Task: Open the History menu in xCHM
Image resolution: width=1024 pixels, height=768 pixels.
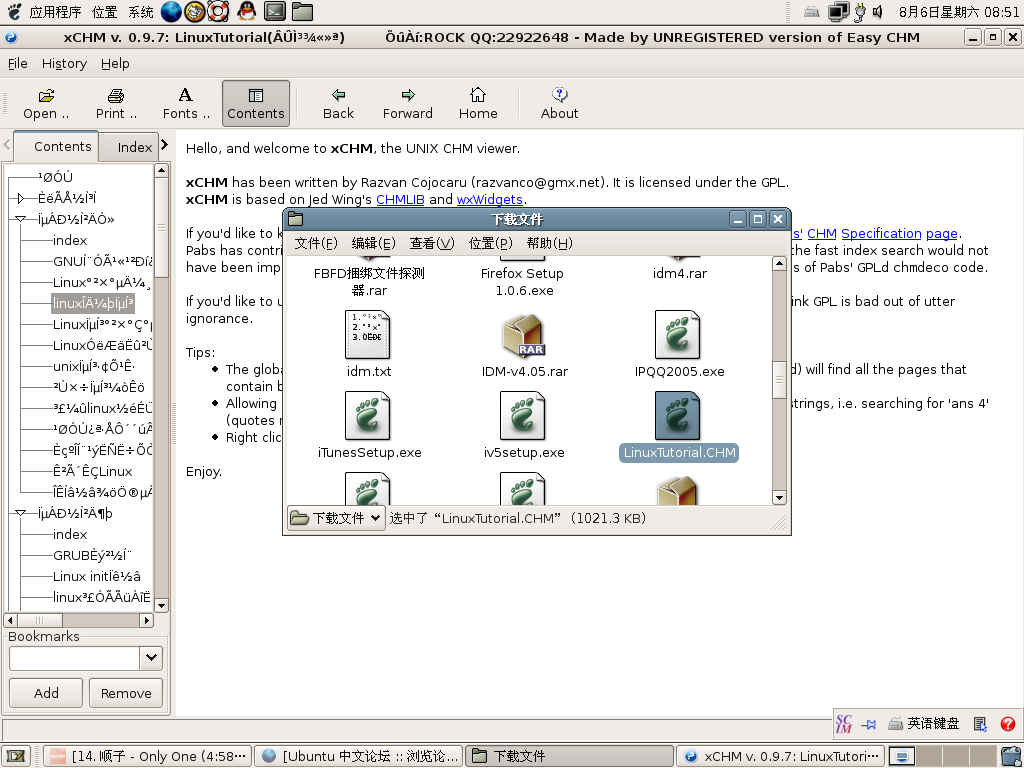Action: click(64, 63)
